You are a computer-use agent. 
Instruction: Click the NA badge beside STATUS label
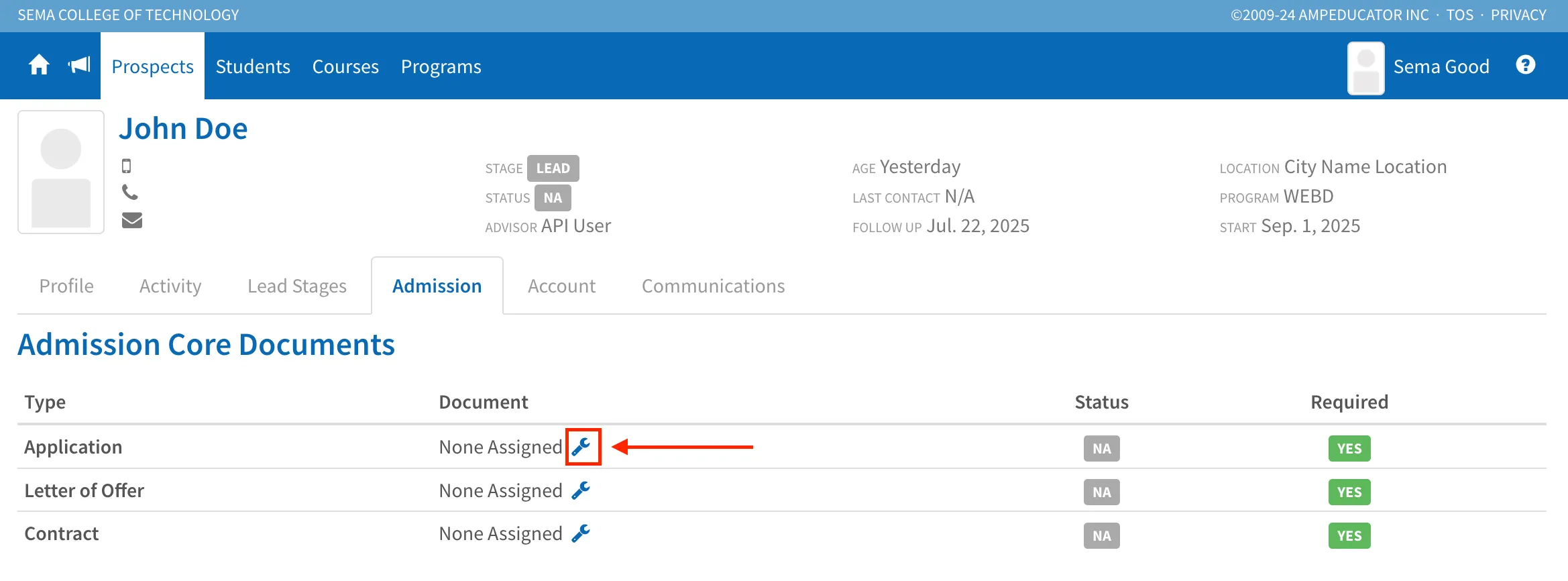553,198
